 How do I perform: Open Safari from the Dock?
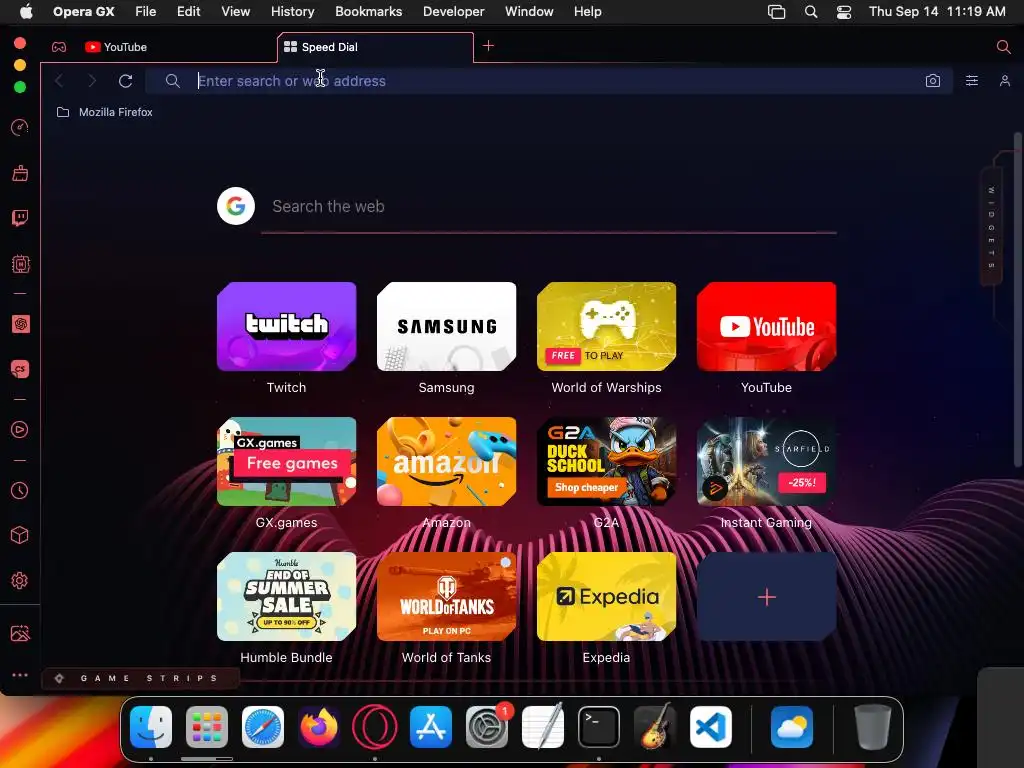point(263,727)
